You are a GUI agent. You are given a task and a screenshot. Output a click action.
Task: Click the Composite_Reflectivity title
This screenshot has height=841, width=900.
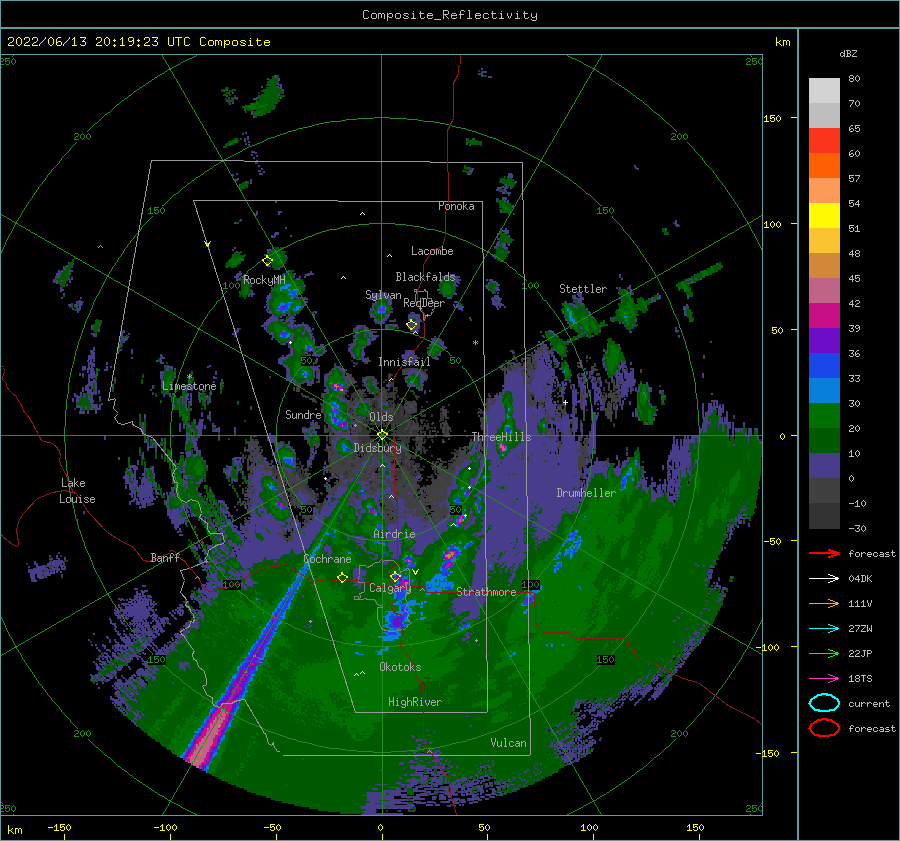449,15
